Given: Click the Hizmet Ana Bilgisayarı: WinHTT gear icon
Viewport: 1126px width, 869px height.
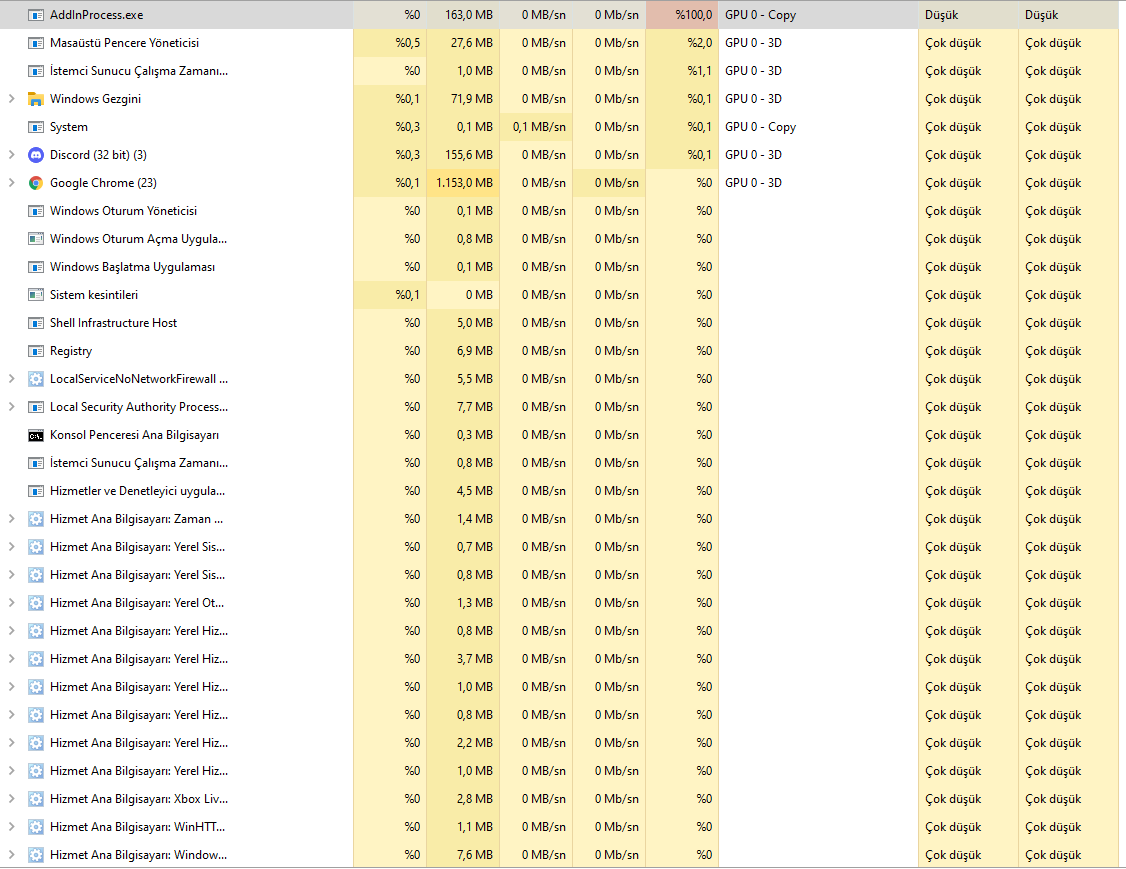Looking at the screenshot, I should [x=36, y=827].
